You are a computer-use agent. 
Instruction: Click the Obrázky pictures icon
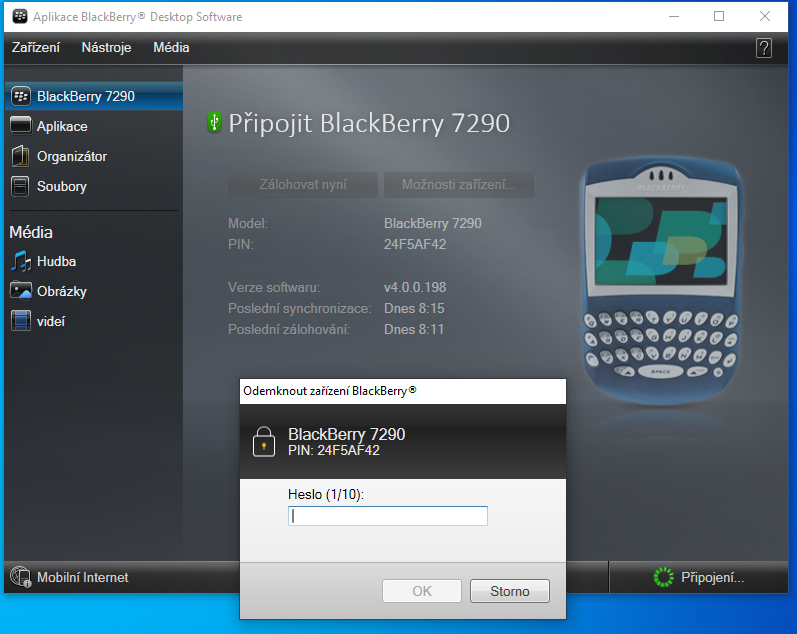pyautogui.click(x=21, y=291)
